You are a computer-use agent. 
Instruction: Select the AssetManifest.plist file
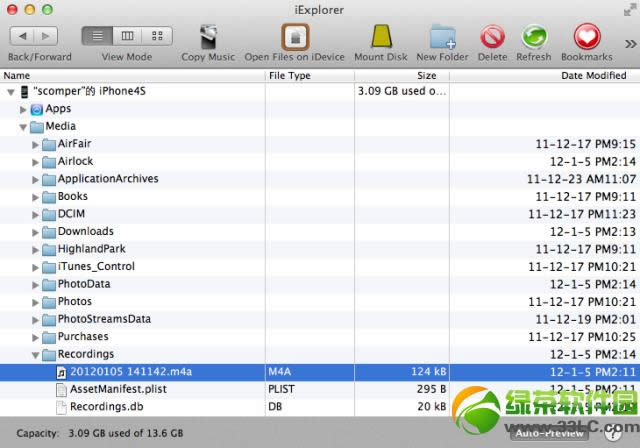pyautogui.click(x=118, y=389)
